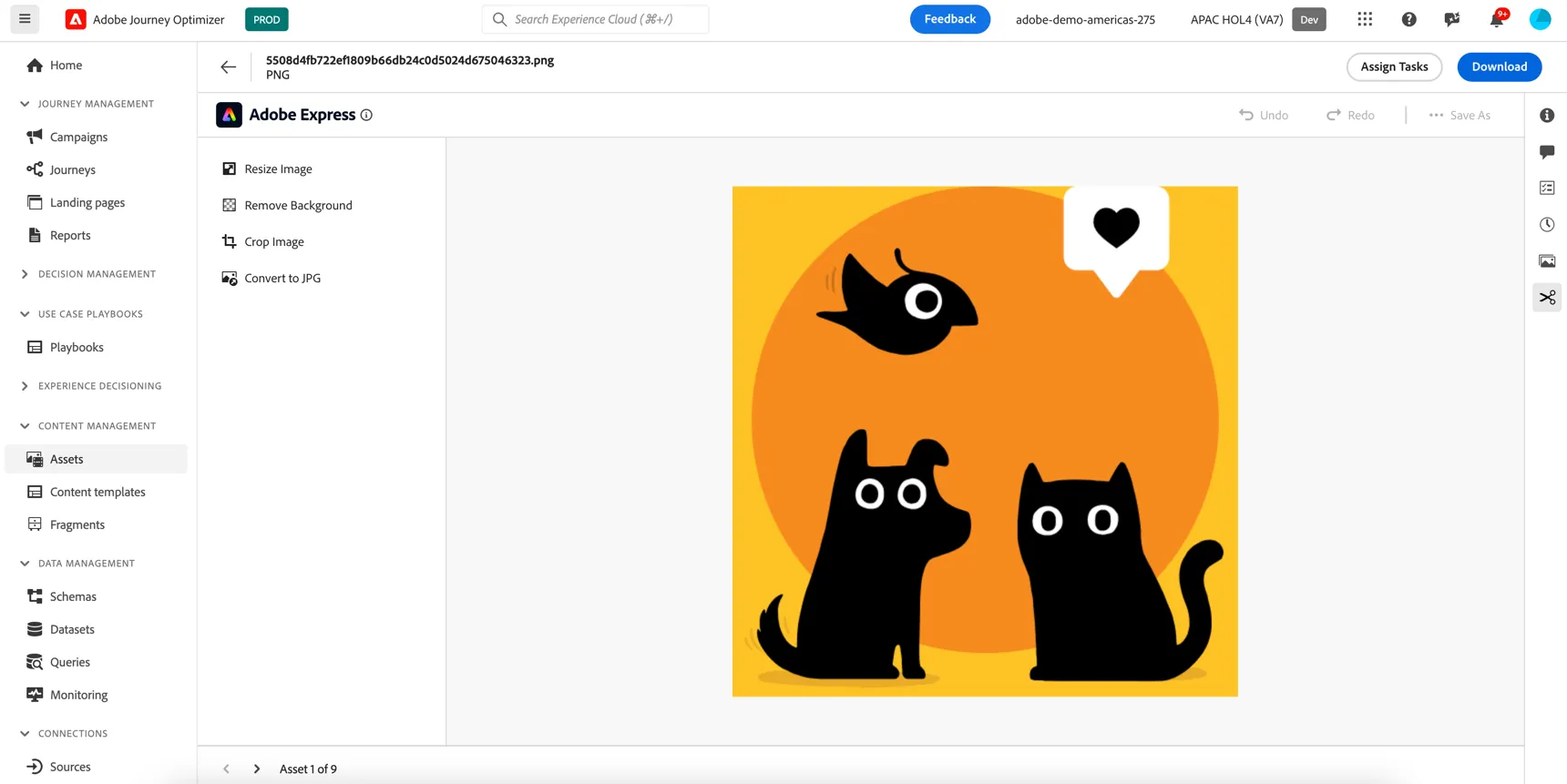Download the PNG asset
1567x784 pixels.
[1499, 66]
